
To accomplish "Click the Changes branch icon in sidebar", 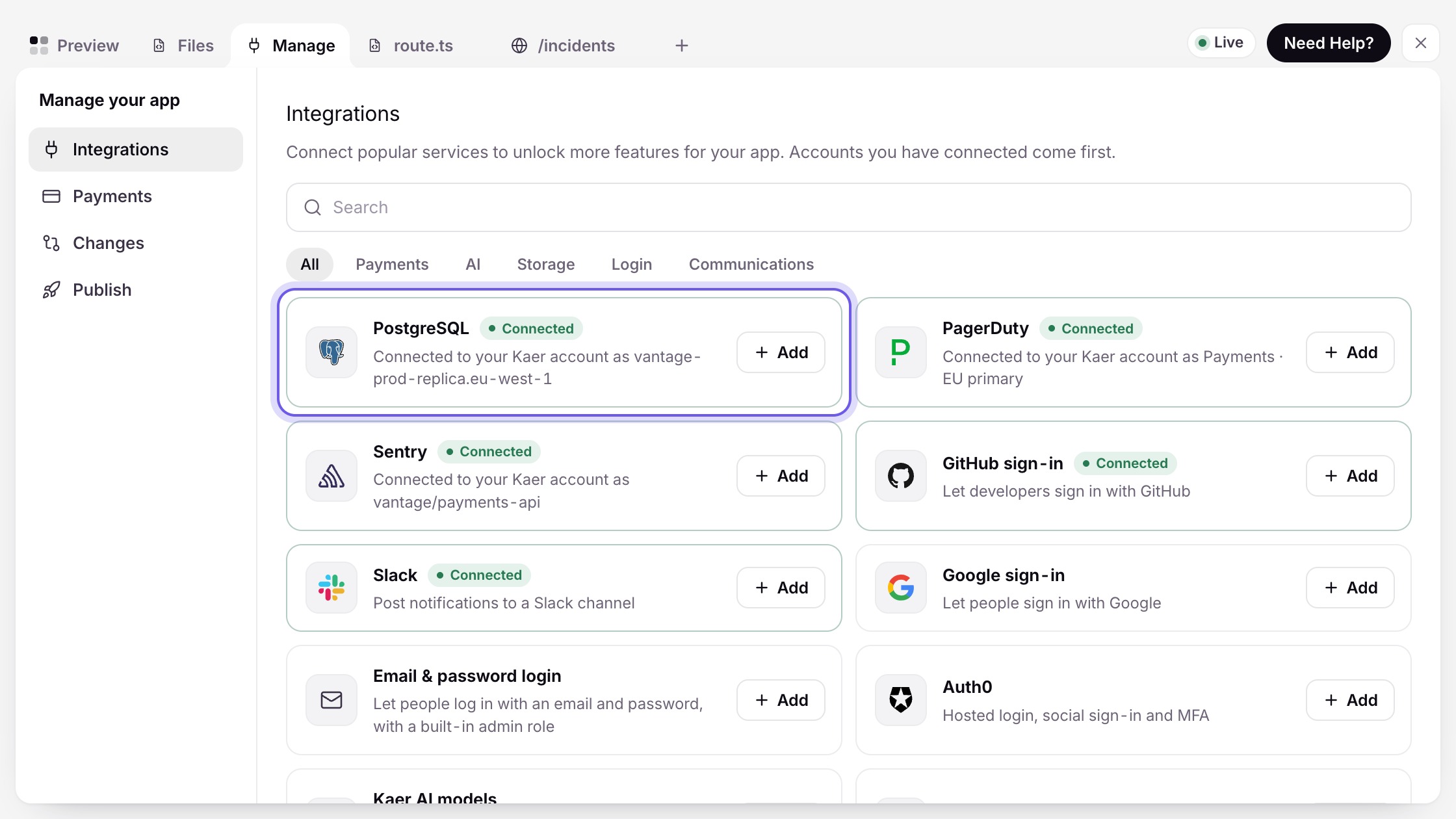I will pos(51,243).
